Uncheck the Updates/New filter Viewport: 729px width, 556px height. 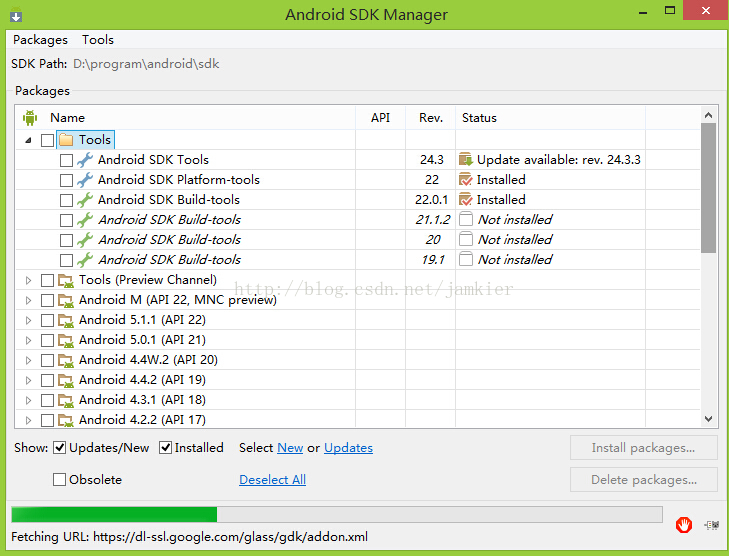click(60, 448)
